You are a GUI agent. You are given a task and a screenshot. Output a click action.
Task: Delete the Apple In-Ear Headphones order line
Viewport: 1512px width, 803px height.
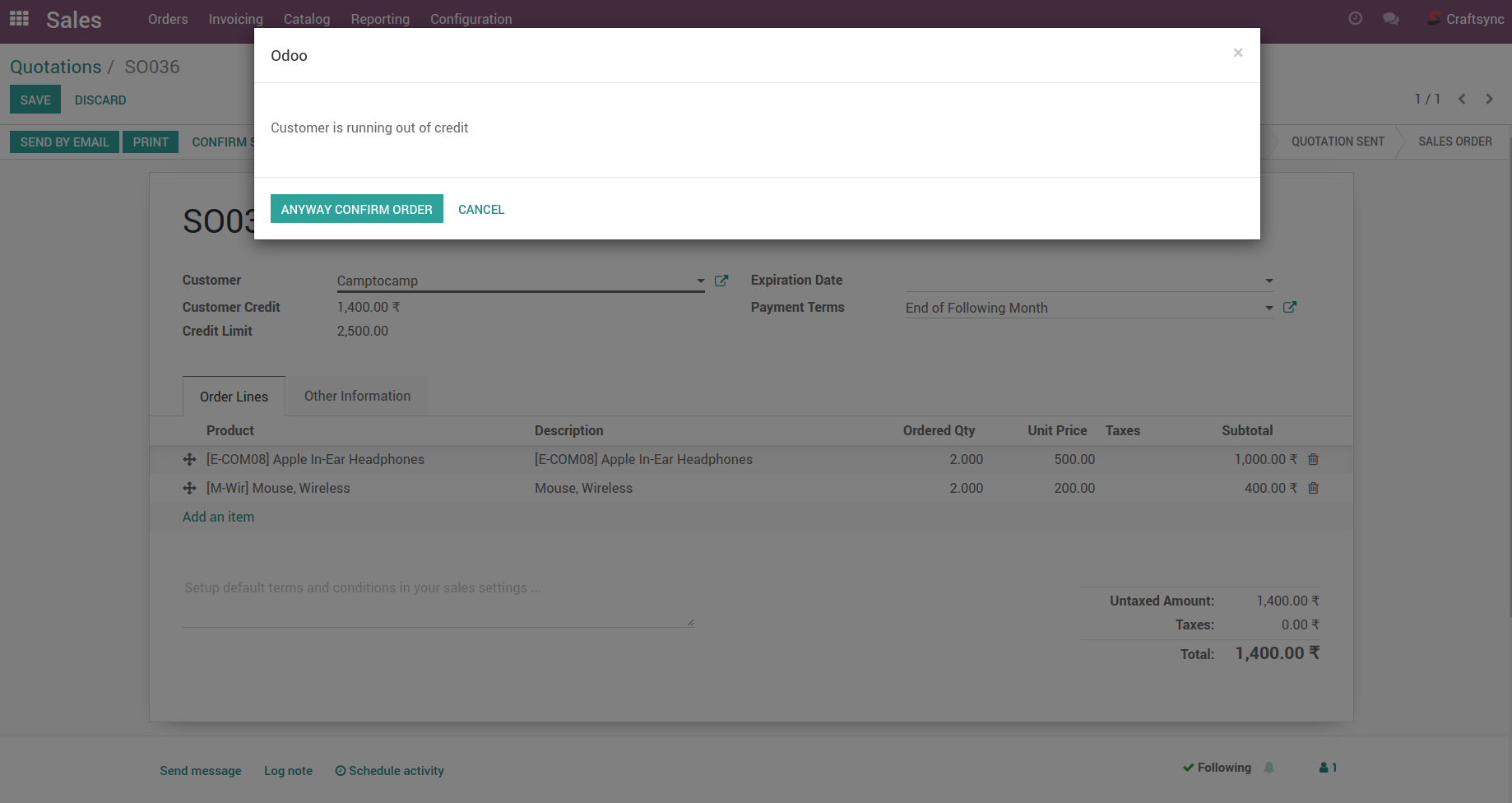click(x=1313, y=459)
